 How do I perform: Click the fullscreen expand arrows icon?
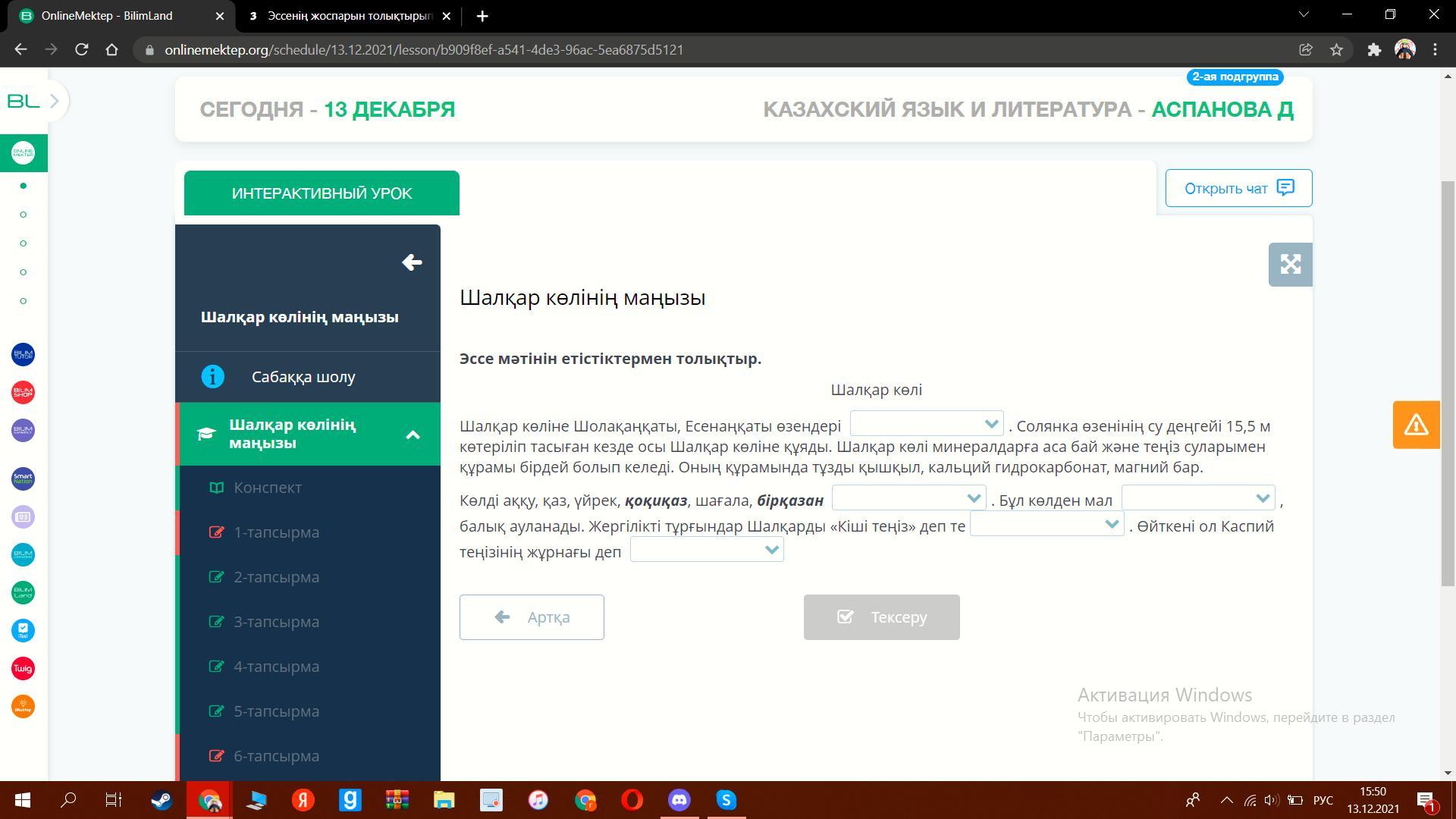pyautogui.click(x=1290, y=265)
